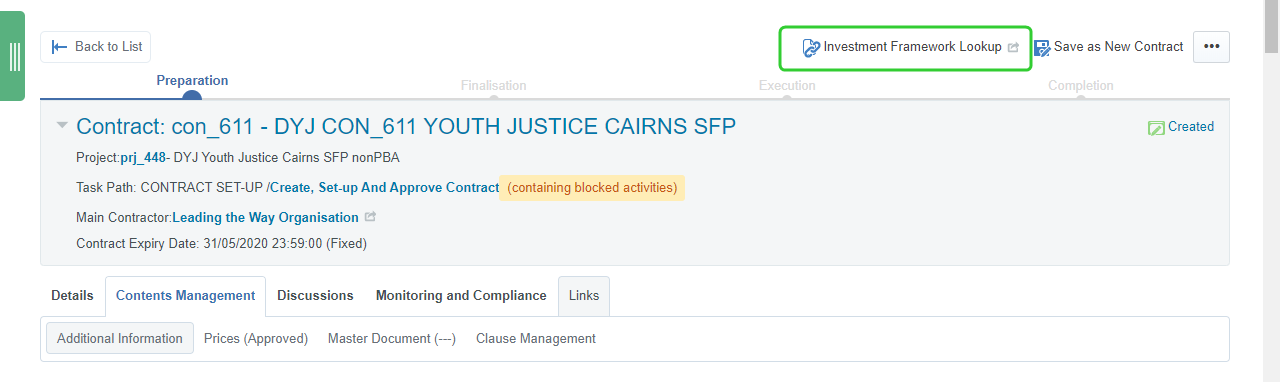1280x382 pixels.
Task: Open the Monitoring and Compliance tab
Action: click(x=461, y=296)
